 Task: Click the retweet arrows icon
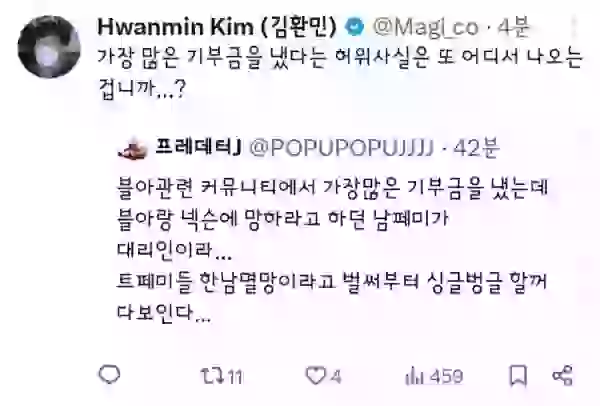pyautogui.click(x=213, y=376)
